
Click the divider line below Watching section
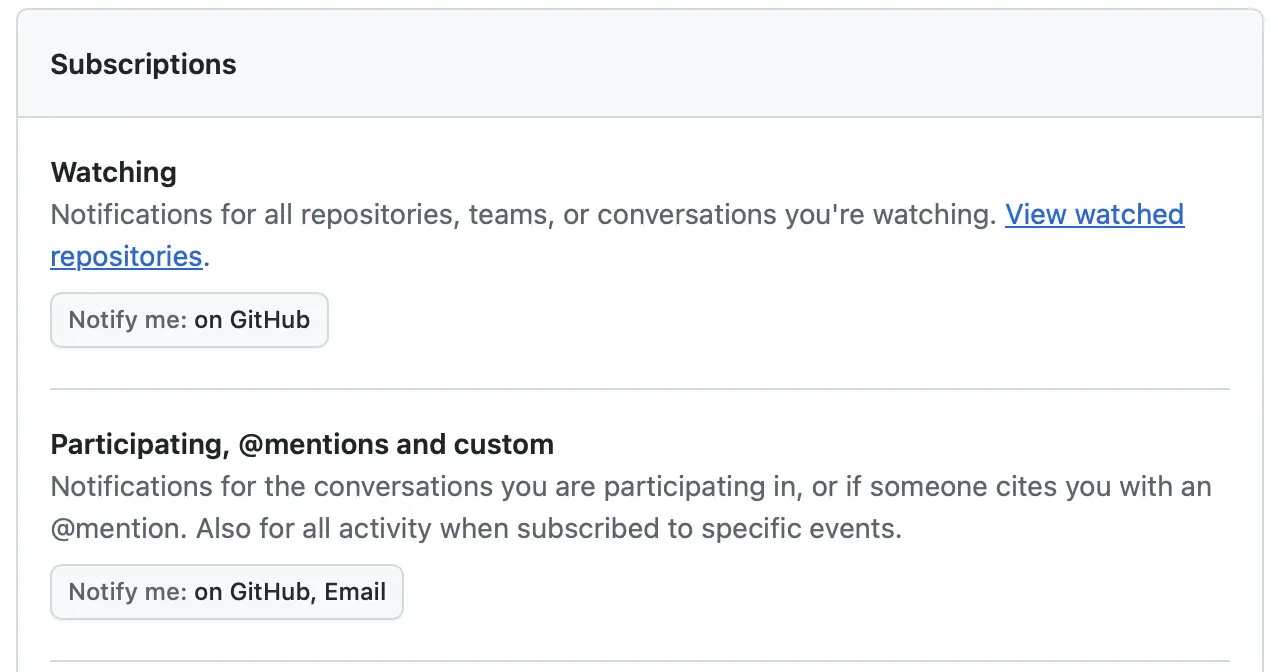640,389
